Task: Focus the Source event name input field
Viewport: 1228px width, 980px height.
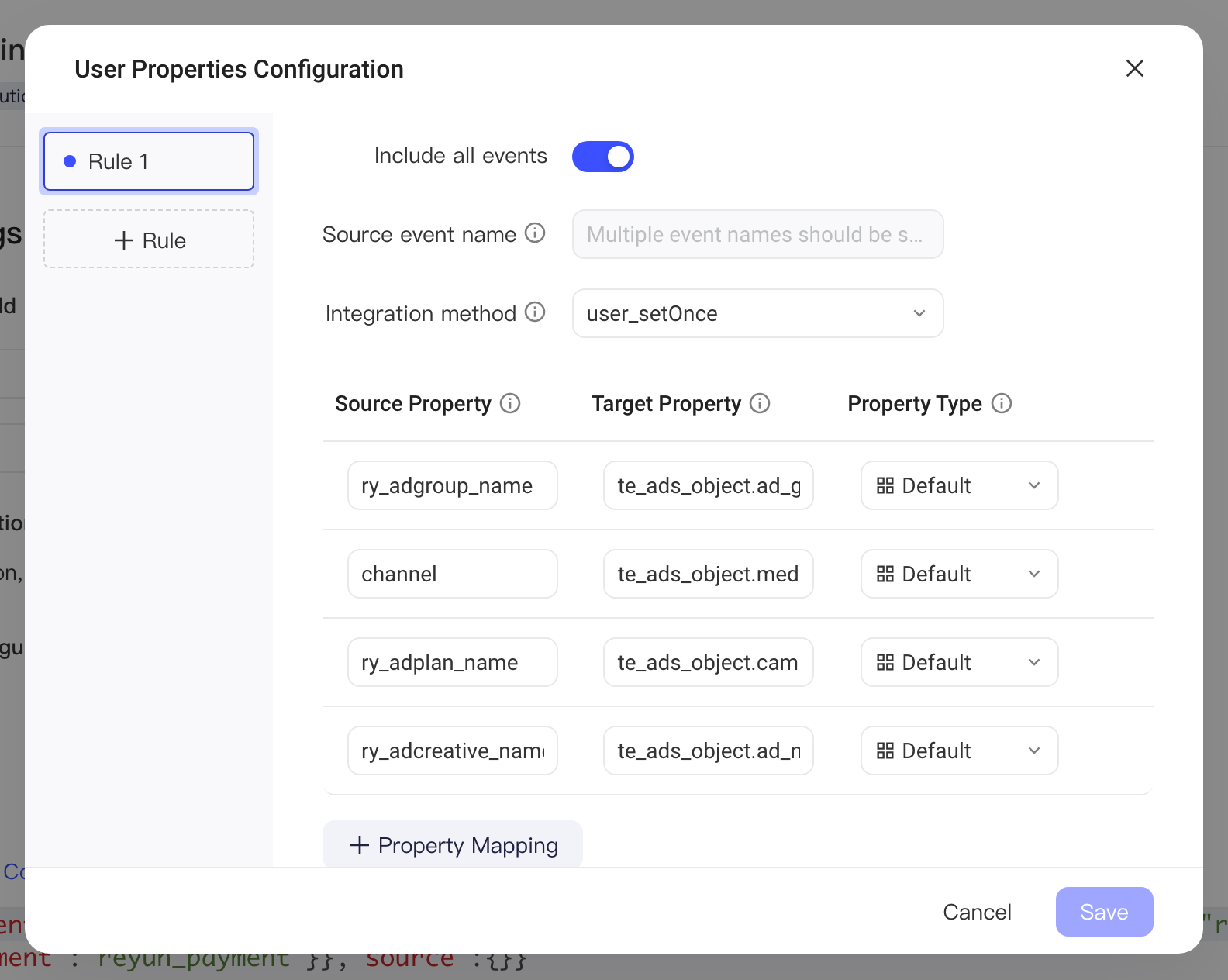Action: [x=757, y=234]
